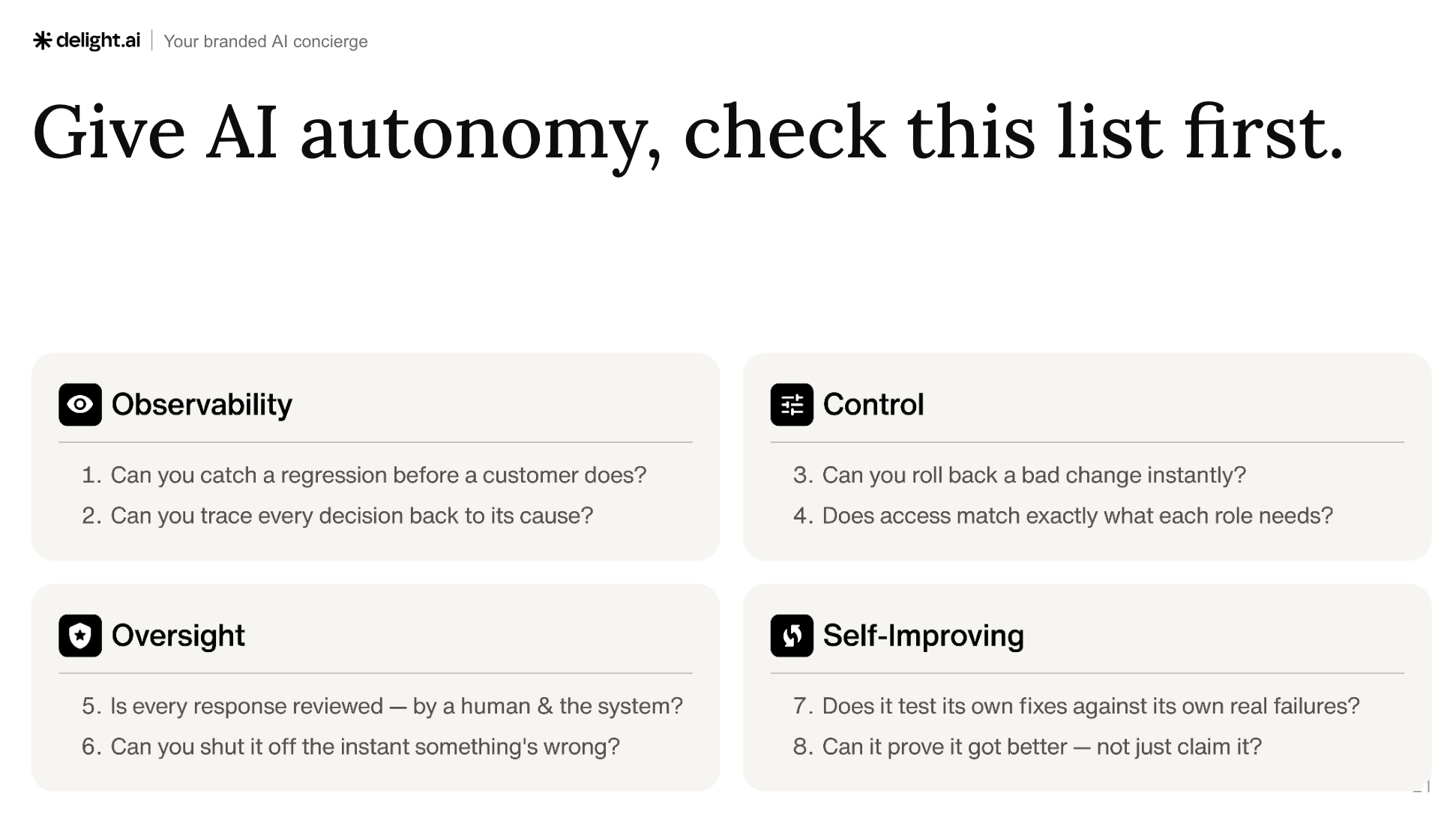Click the 'Your branded AI concierge' tagline

[x=265, y=41]
